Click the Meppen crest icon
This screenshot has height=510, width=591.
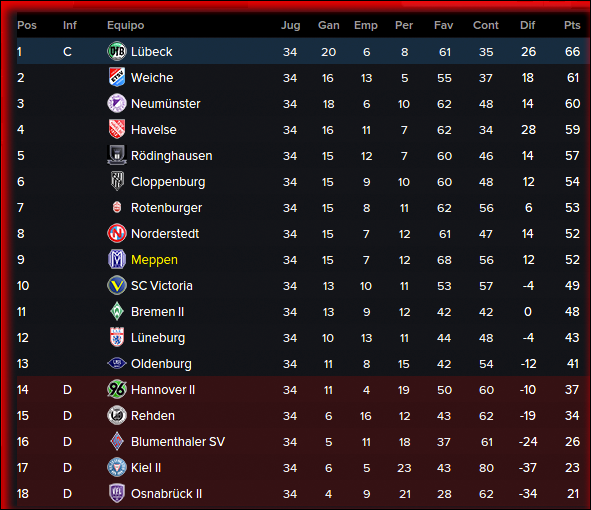[117, 259]
